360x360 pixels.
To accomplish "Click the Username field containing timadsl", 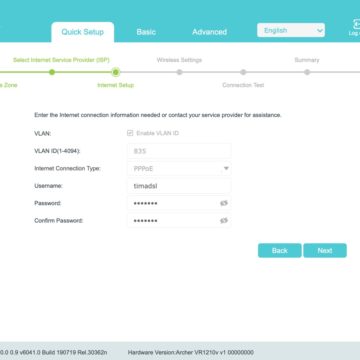I will [179, 186].
